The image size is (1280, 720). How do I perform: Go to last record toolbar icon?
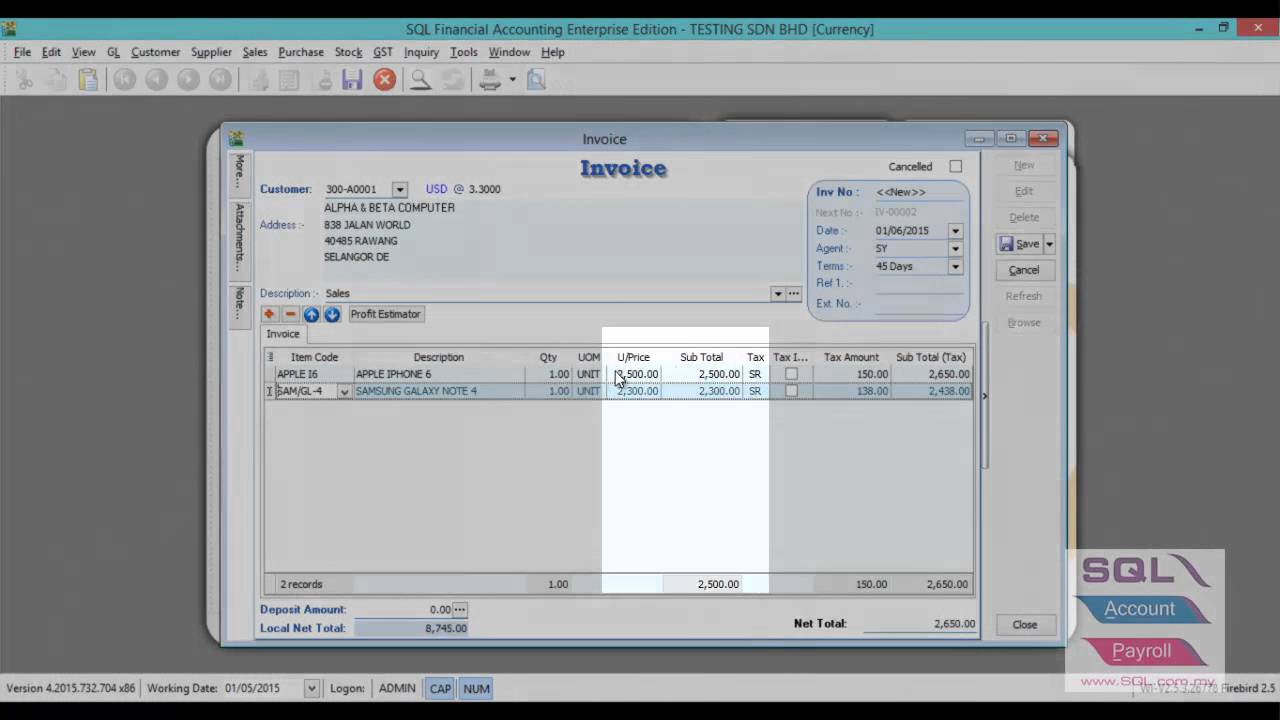[x=220, y=80]
